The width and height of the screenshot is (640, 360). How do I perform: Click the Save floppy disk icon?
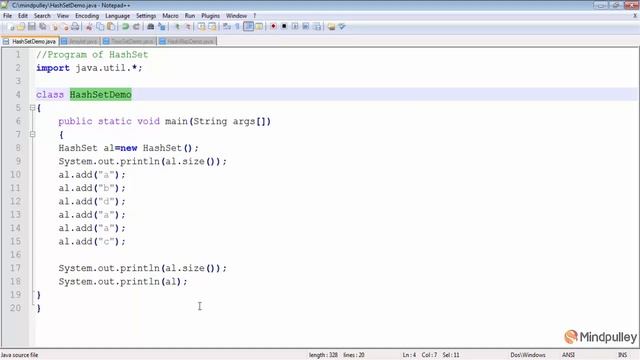coord(32,27)
